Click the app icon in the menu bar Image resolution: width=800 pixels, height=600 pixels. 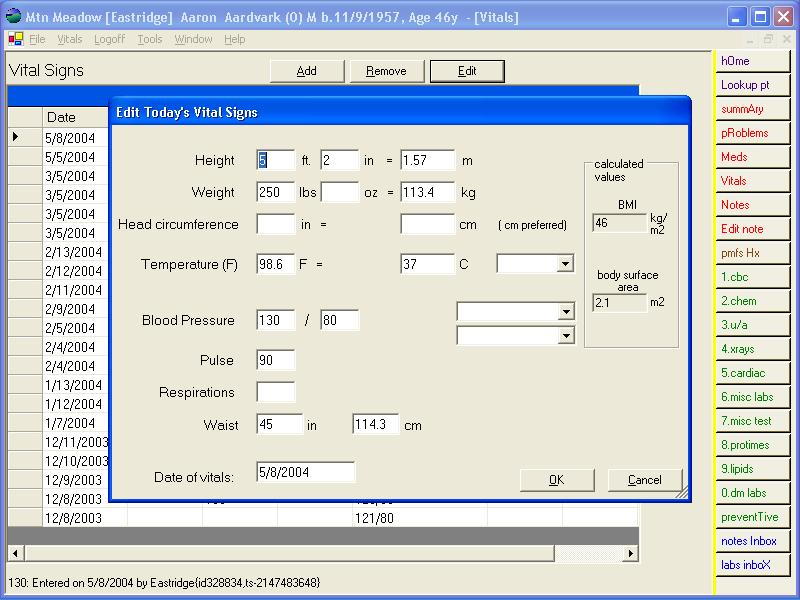tap(15, 39)
